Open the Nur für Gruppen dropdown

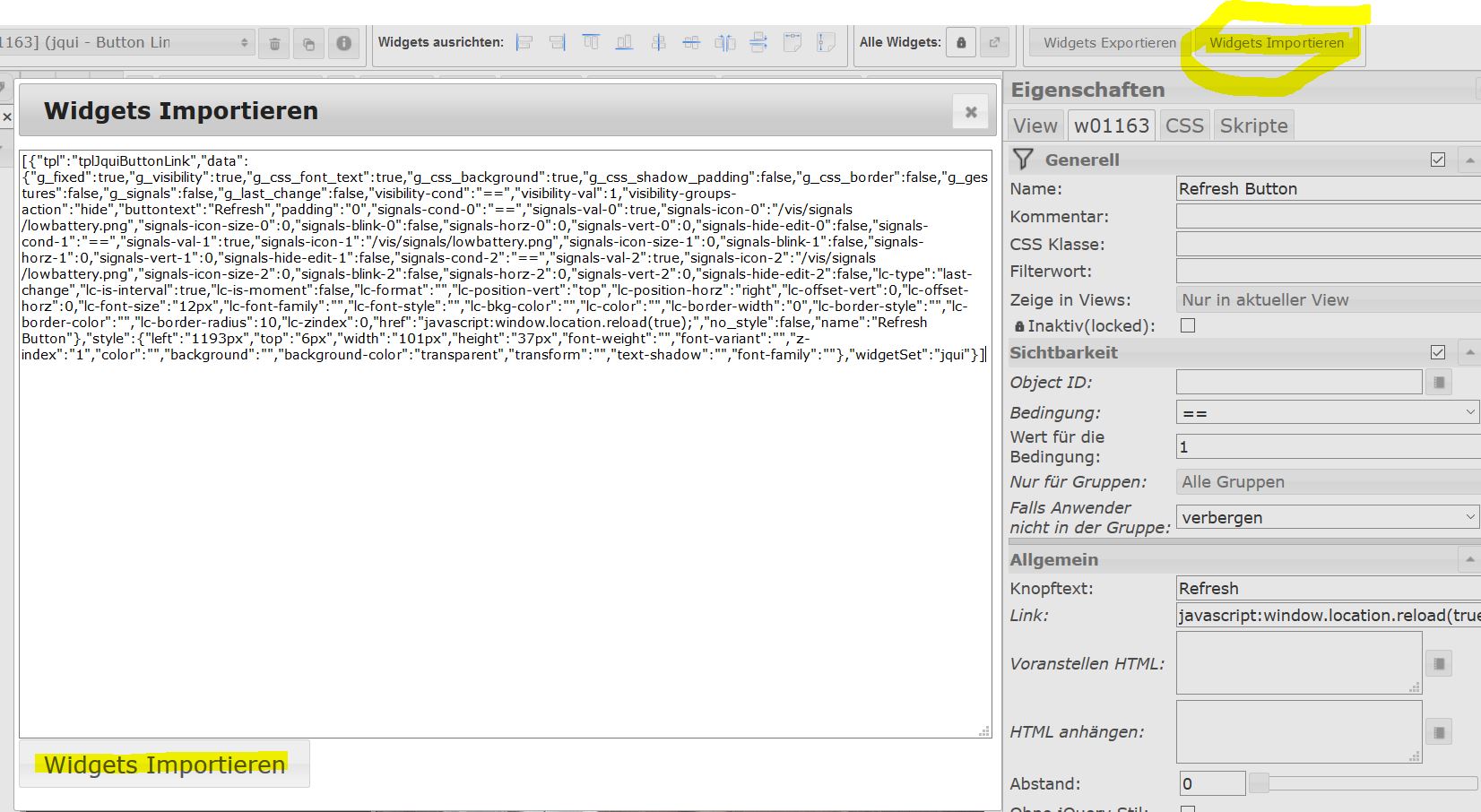pyautogui.click(x=1328, y=481)
